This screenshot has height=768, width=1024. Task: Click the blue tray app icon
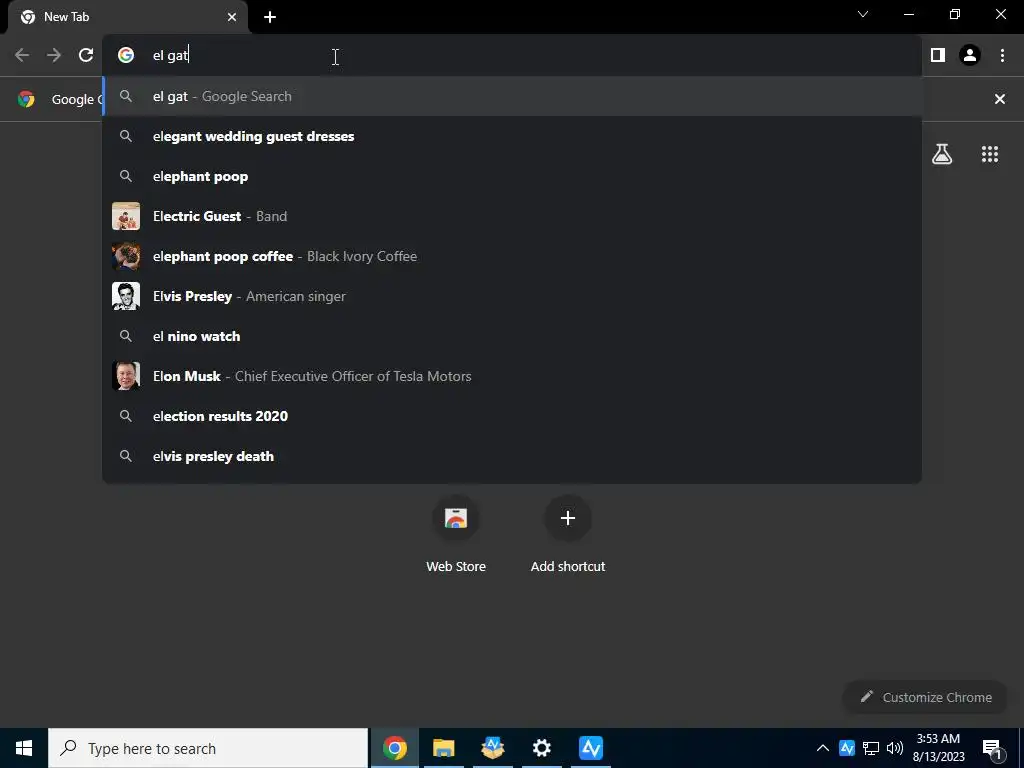[x=847, y=748]
